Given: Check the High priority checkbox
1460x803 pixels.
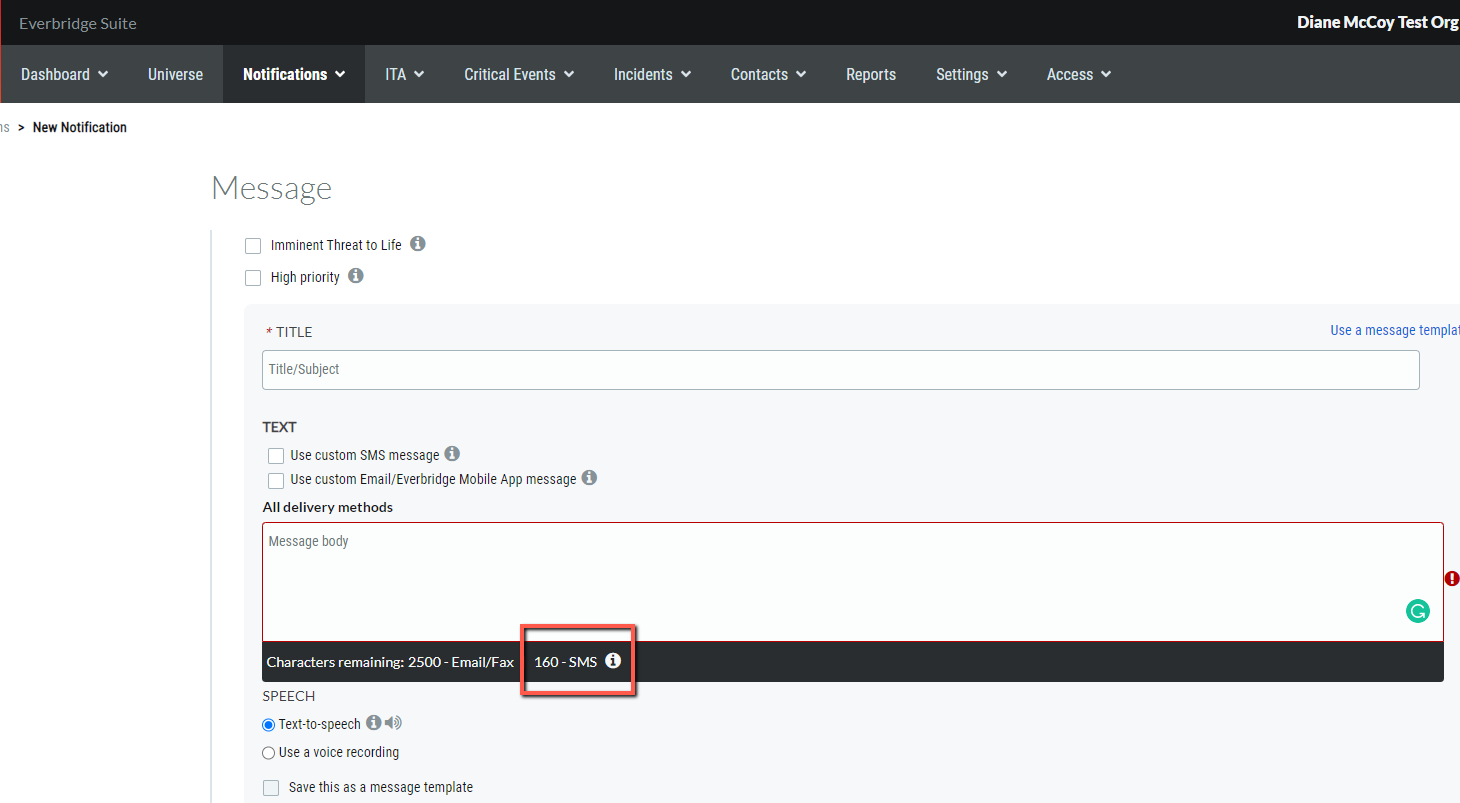Looking at the screenshot, I should pyautogui.click(x=253, y=277).
